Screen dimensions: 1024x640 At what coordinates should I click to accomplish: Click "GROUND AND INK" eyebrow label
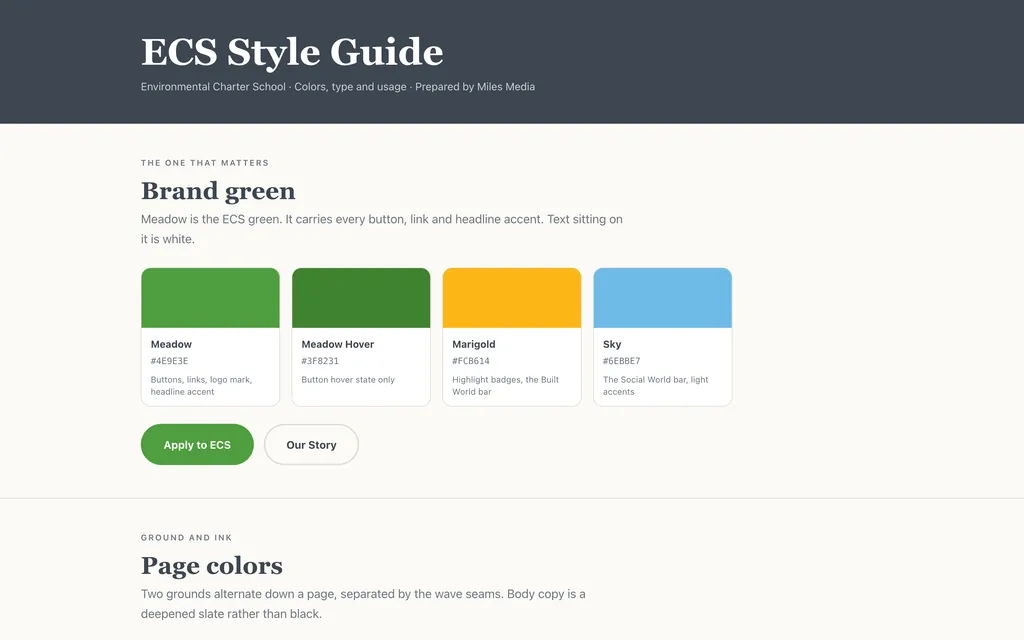coord(187,537)
